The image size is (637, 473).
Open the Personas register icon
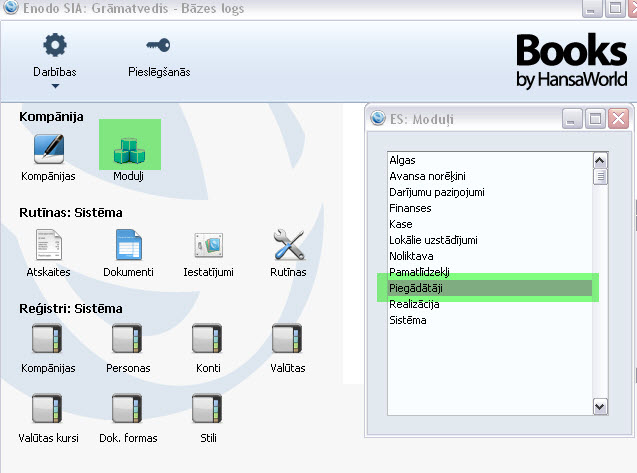pos(127,338)
